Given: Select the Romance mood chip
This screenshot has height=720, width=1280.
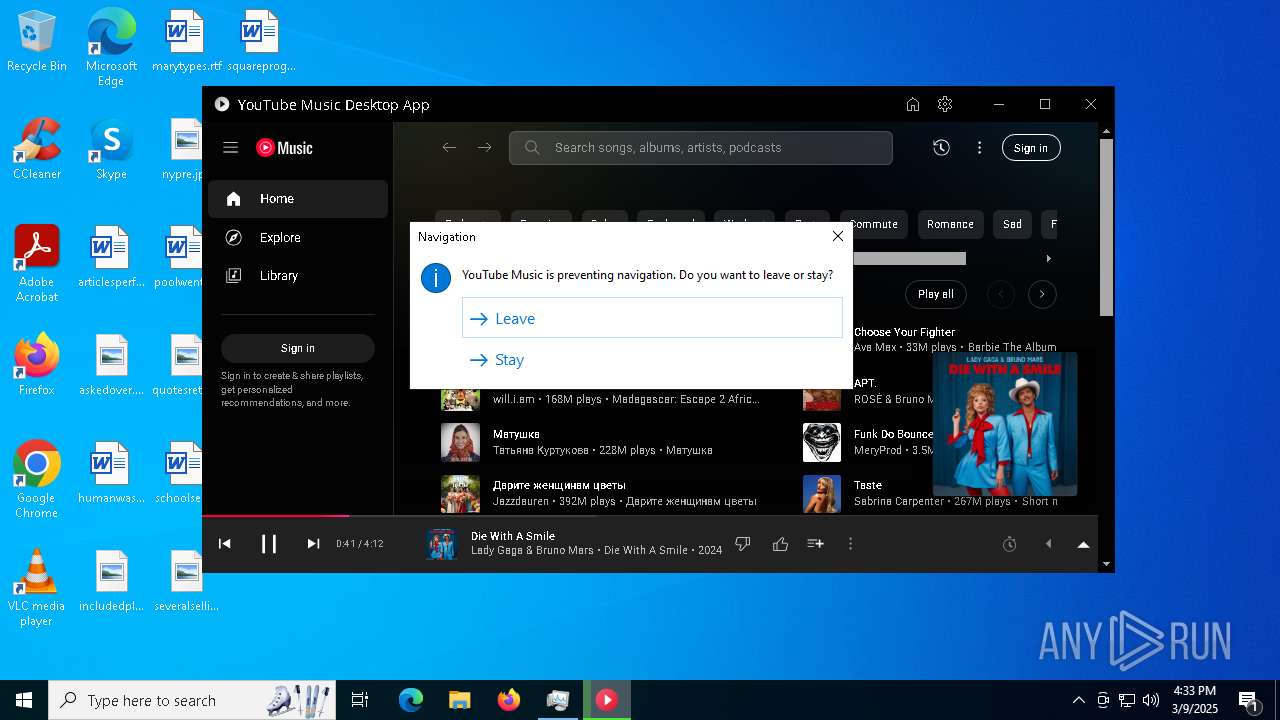Looking at the screenshot, I should coord(950,224).
